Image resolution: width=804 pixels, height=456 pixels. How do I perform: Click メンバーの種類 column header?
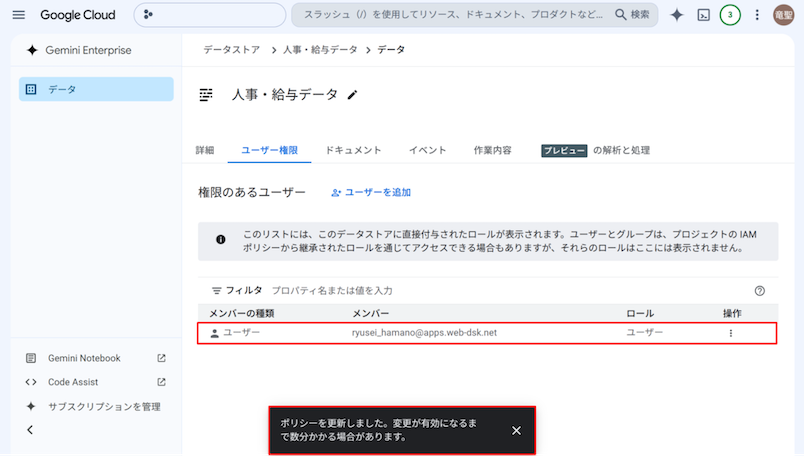[x=242, y=313]
